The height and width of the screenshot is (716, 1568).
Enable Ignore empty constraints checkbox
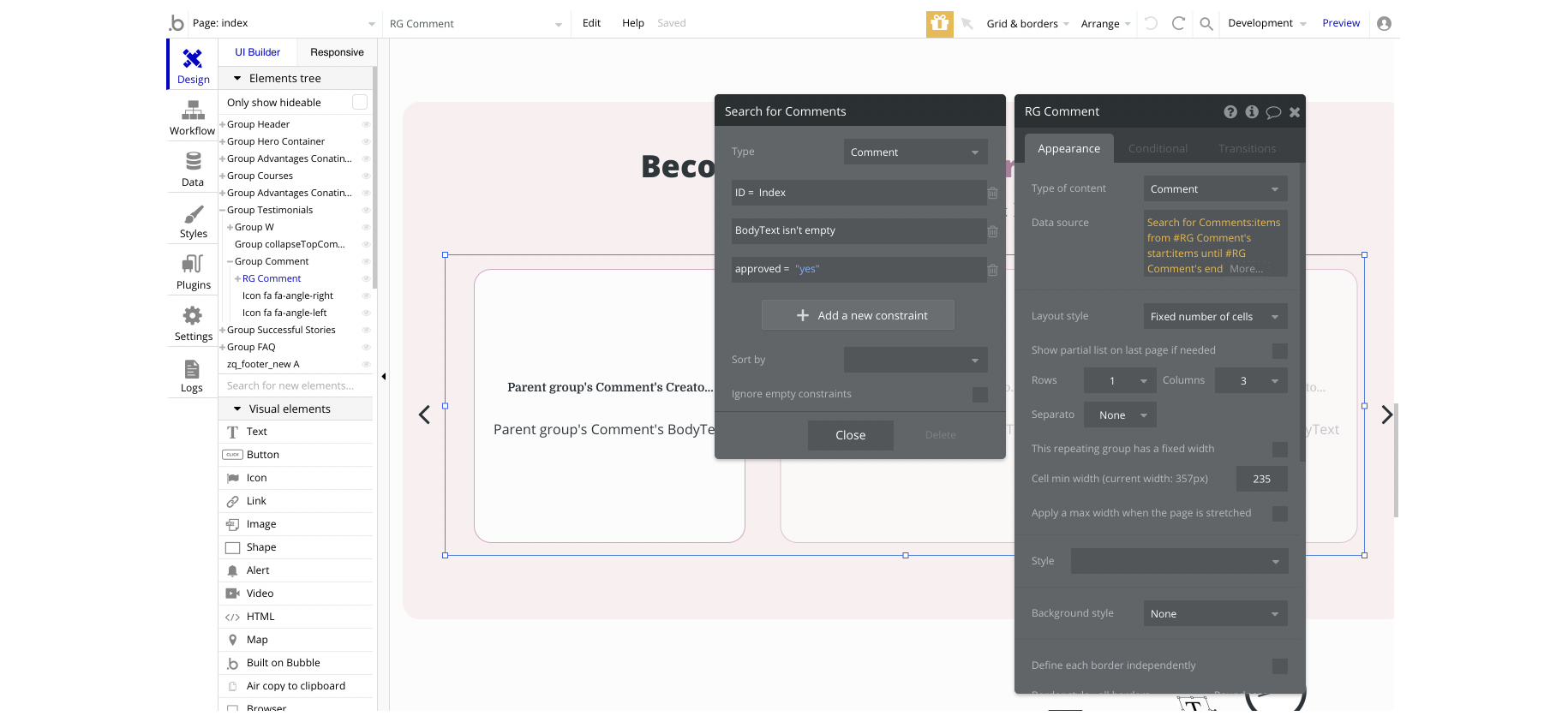click(x=979, y=395)
